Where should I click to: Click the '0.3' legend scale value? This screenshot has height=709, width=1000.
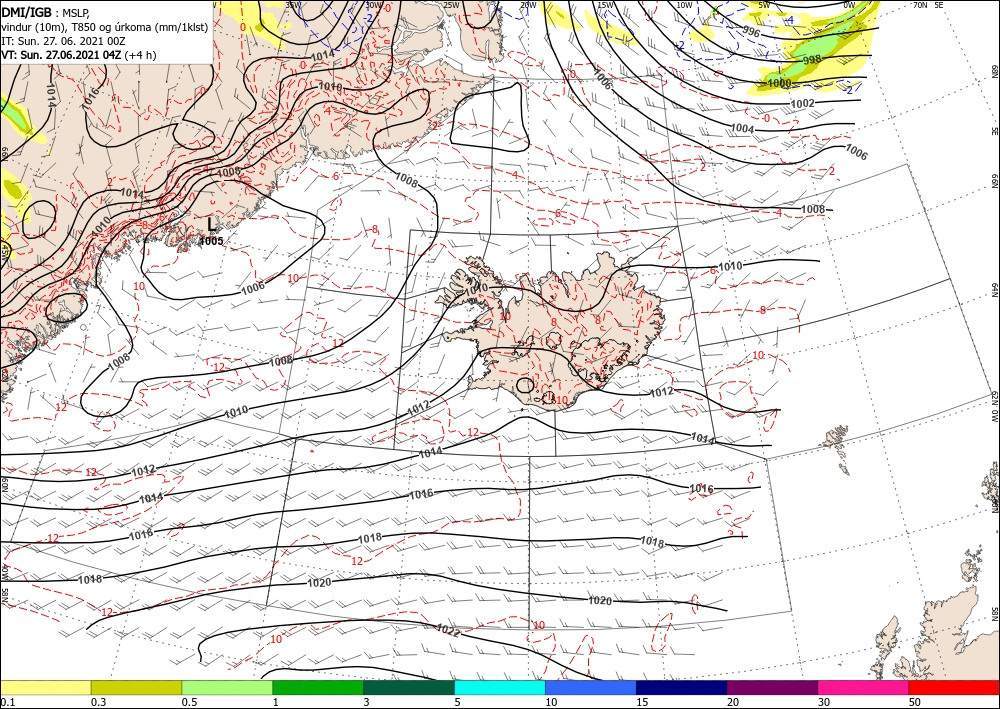click(98, 702)
